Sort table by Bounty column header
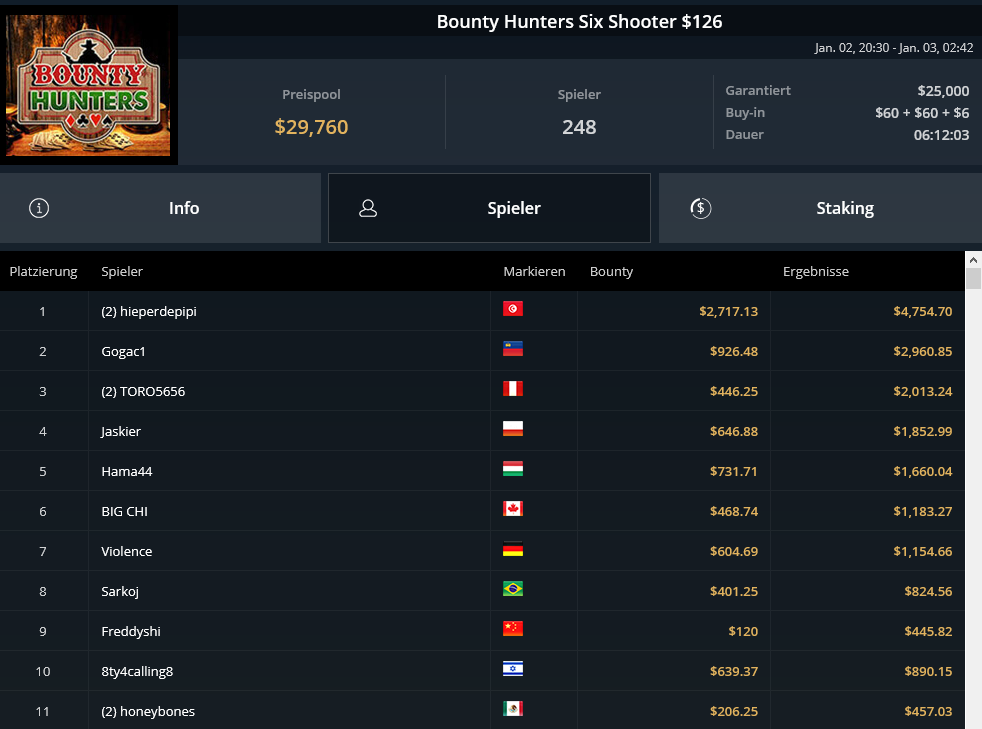982x729 pixels. [x=611, y=272]
